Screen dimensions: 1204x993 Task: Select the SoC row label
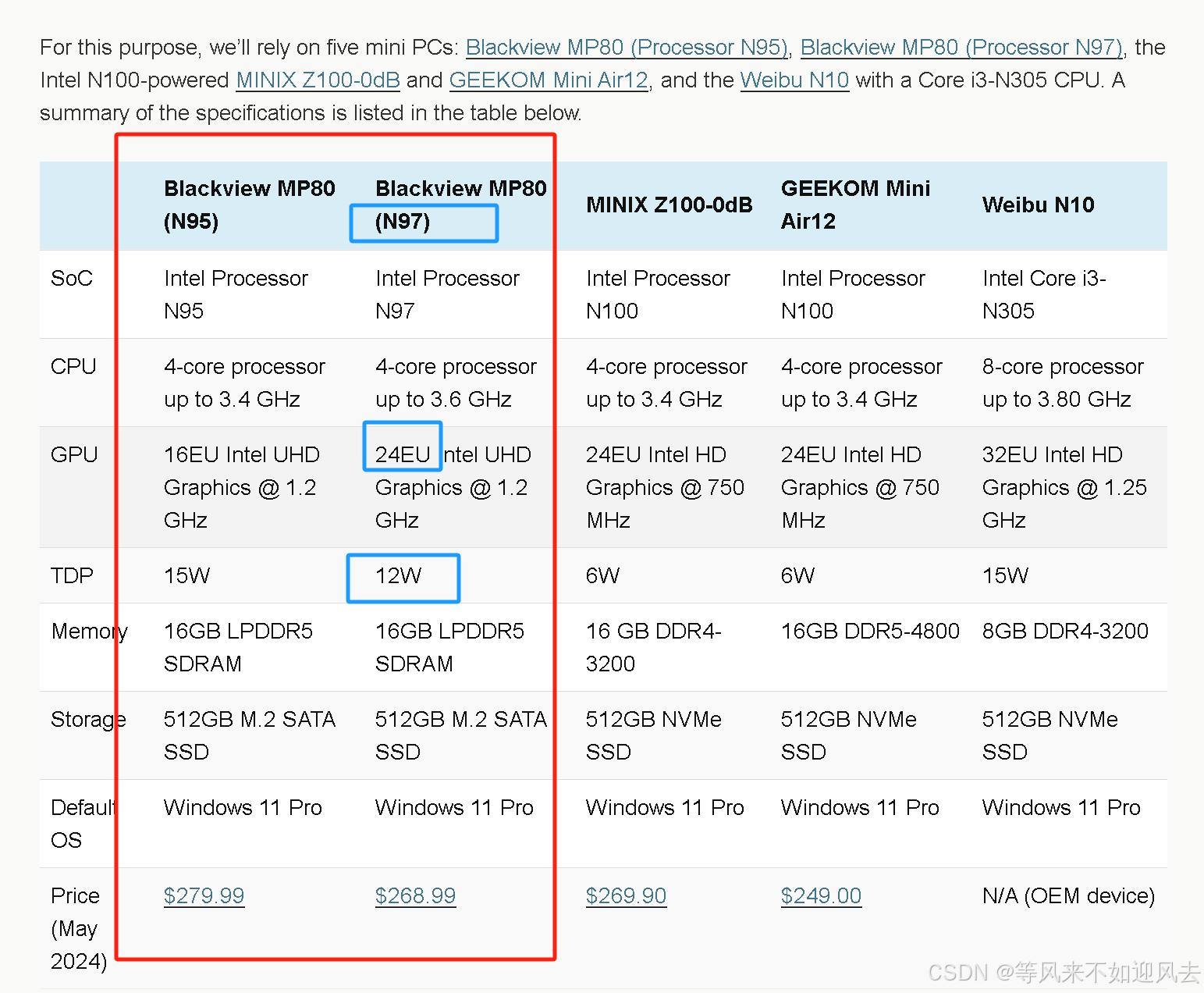point(72,279)
